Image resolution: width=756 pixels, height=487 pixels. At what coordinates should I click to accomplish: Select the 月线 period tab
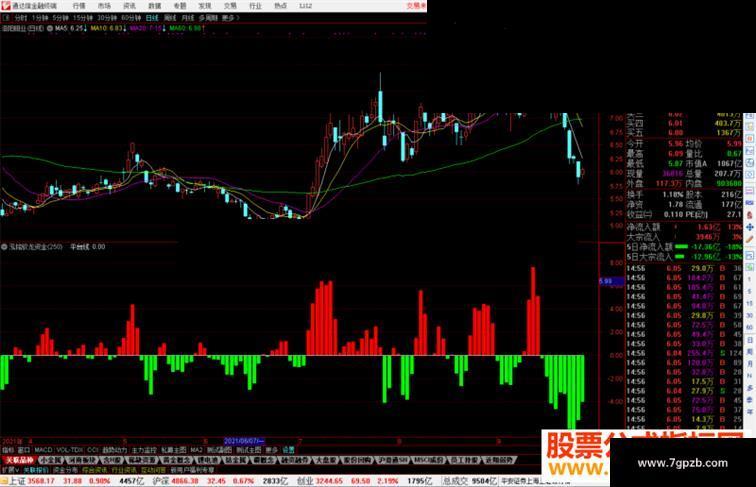[x=188, y=18]
